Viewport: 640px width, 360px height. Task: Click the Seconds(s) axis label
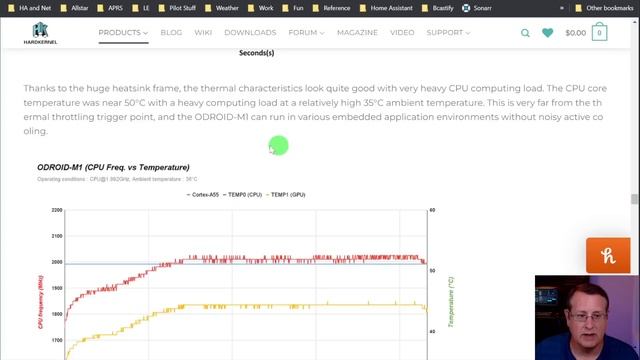256,53
